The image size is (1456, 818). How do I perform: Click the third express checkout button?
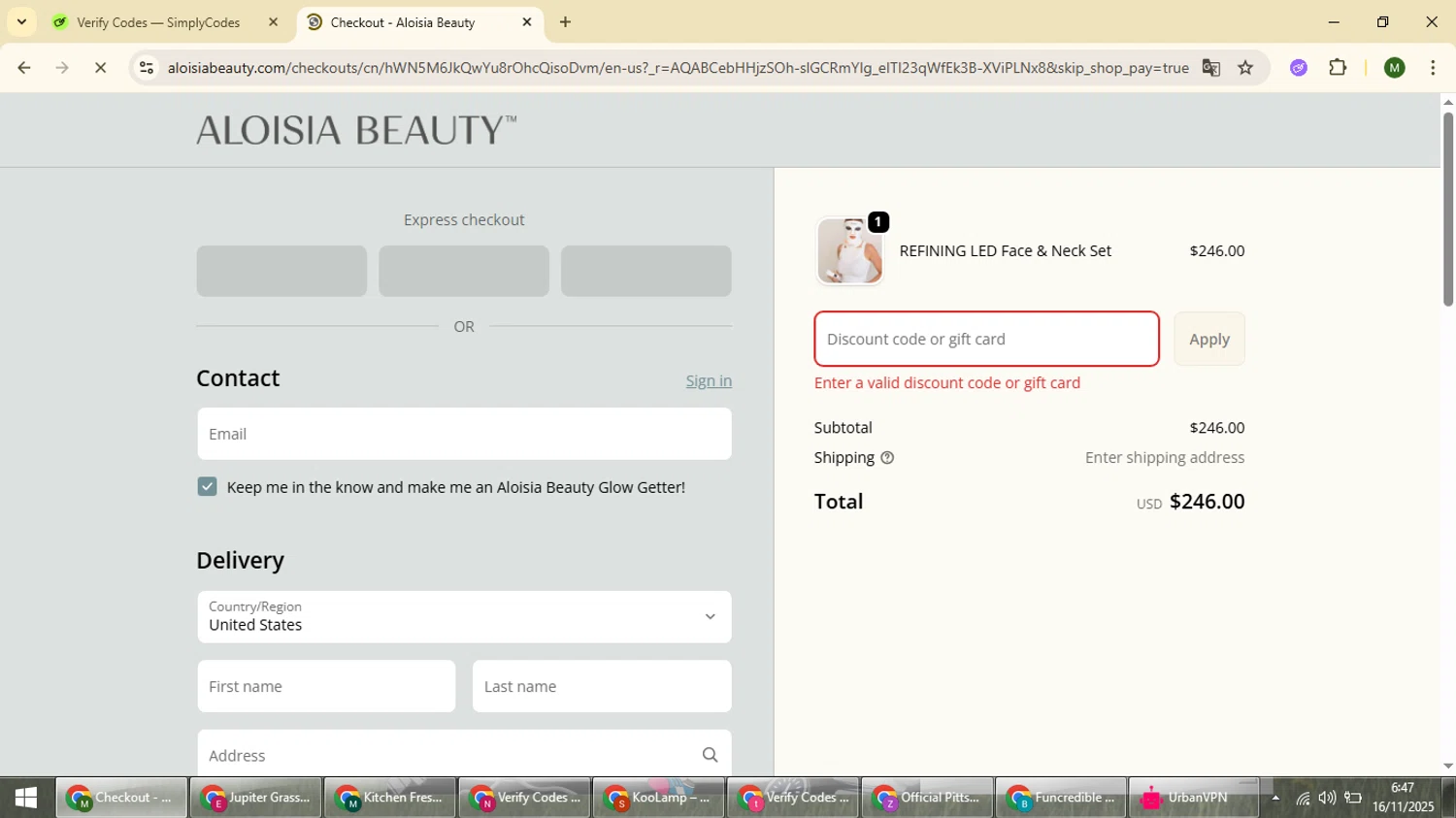[x=645, y=271]
